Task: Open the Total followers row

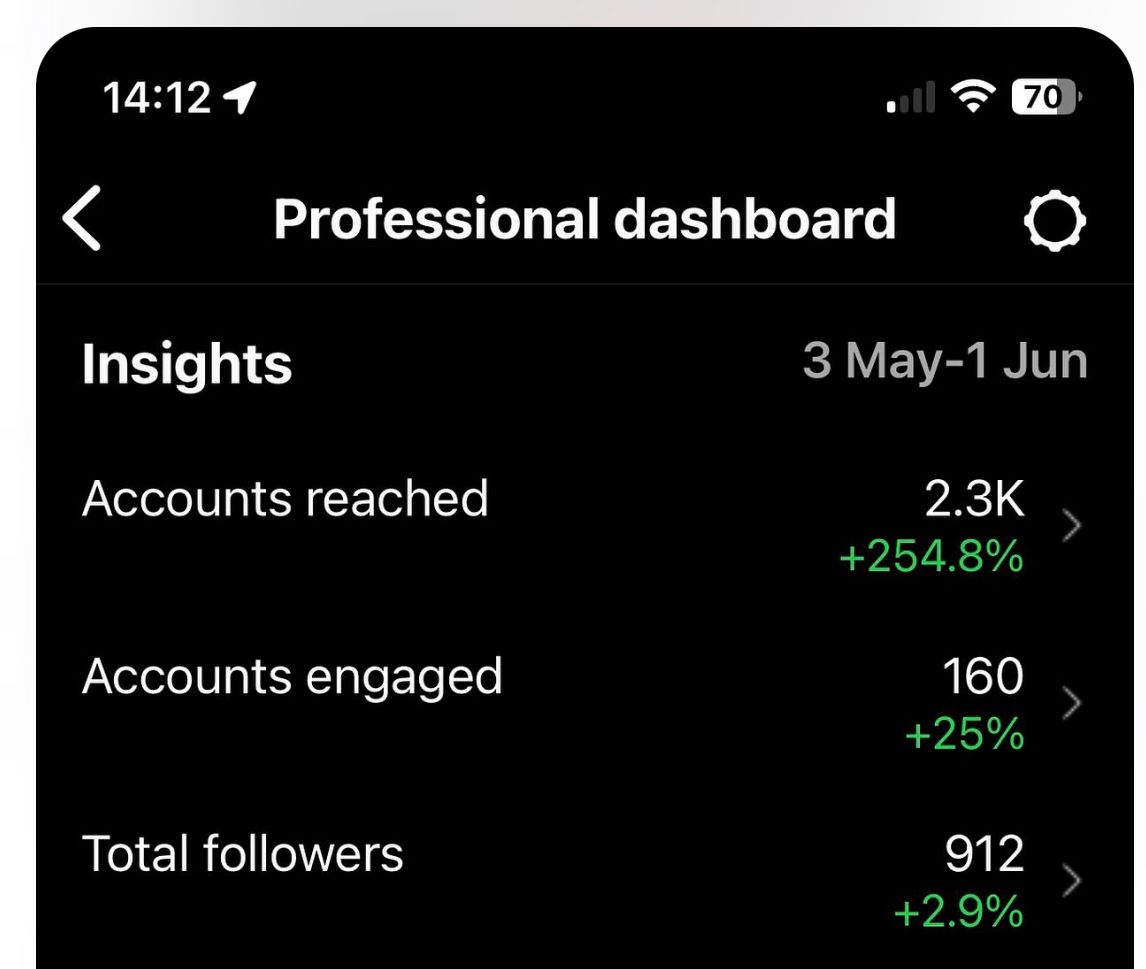Action: tap(243, 854)
